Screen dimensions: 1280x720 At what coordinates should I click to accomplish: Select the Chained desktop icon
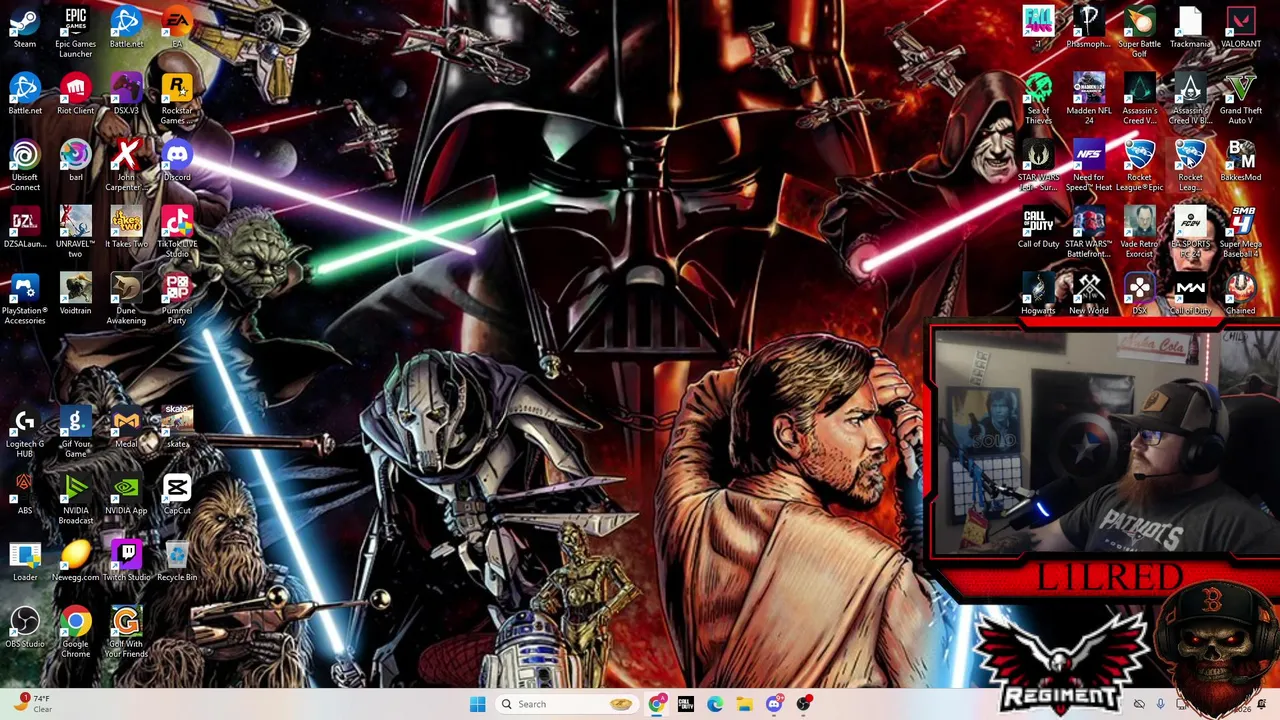coord(1241,294)
